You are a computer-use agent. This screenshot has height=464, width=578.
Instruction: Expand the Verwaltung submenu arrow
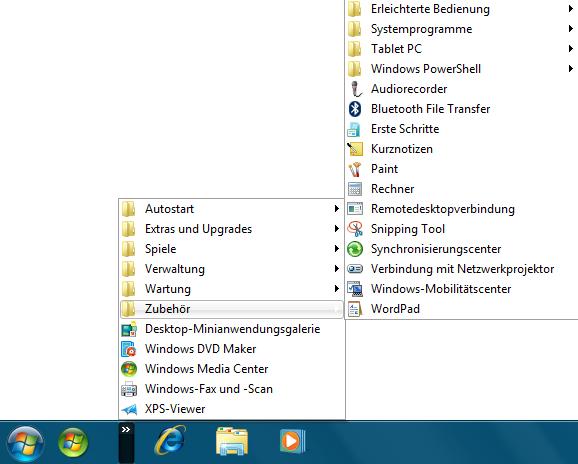336,269
